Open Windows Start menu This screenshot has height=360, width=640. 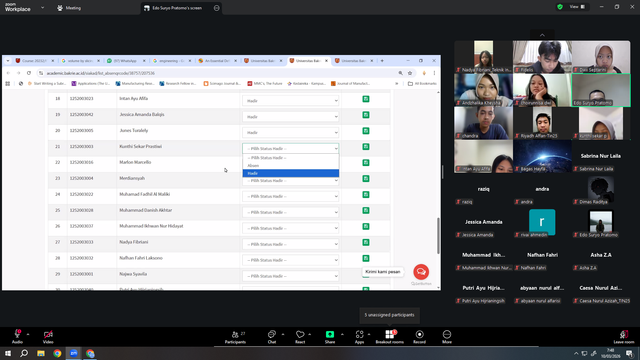(8, 353)
